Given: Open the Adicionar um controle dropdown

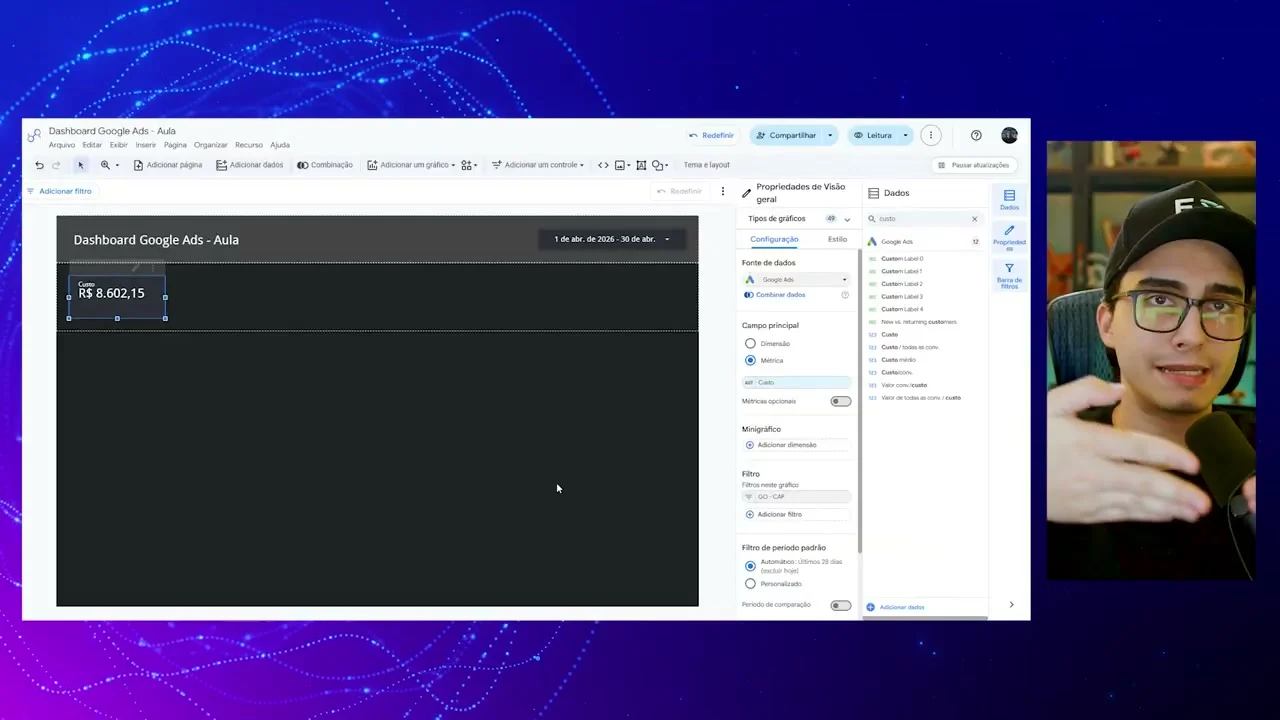Looking at the screenshot, I should click(538, 165).
